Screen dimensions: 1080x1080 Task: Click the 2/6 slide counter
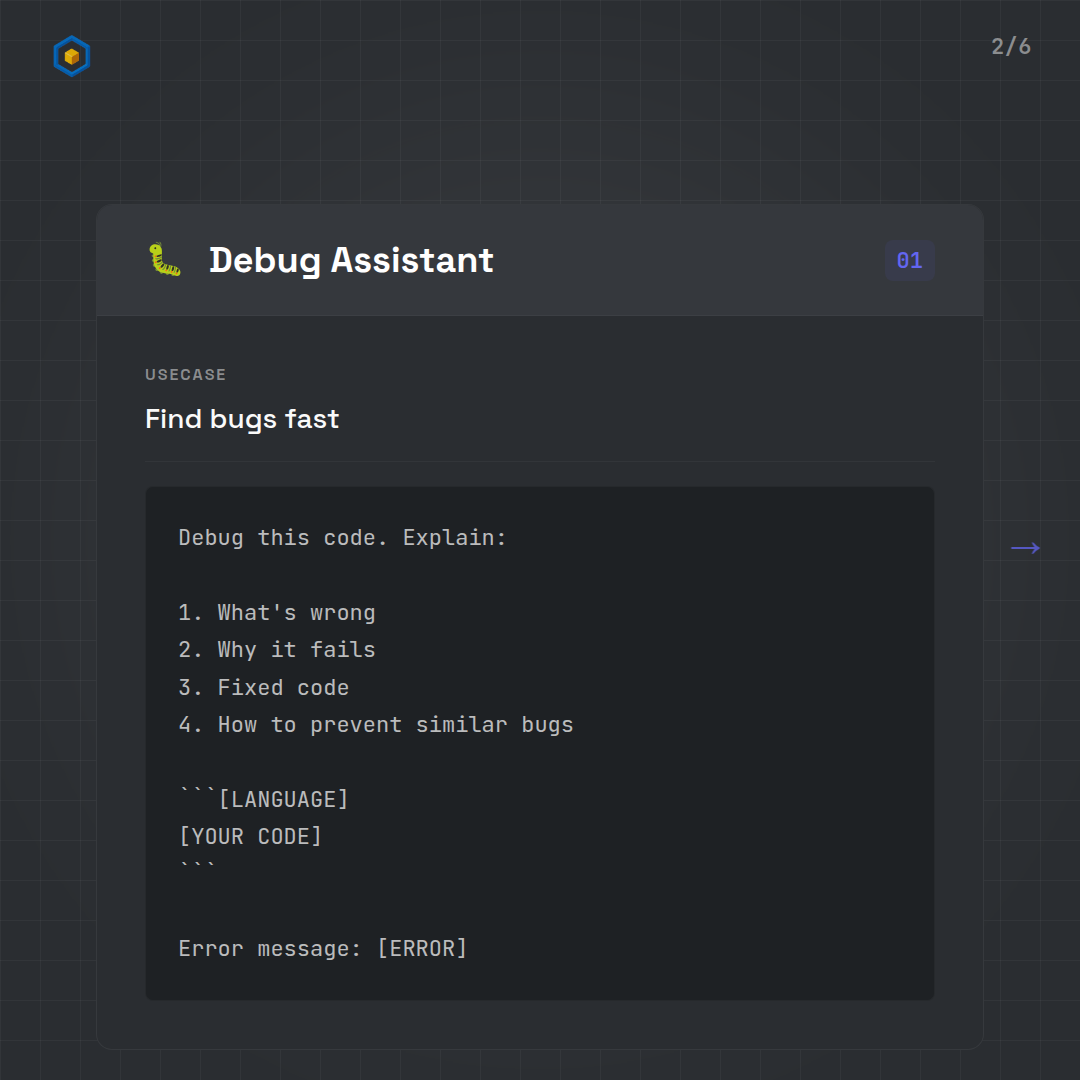click(x=1011, y=47)
